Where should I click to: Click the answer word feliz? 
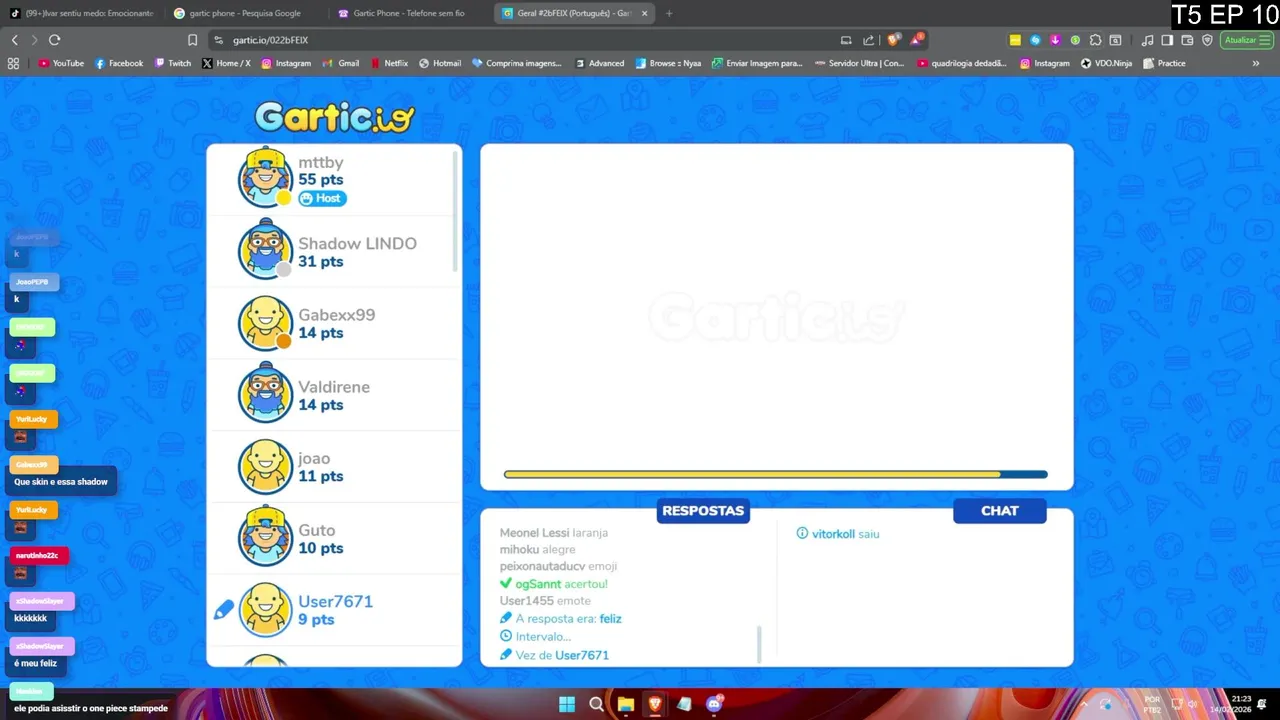[610, 619]
